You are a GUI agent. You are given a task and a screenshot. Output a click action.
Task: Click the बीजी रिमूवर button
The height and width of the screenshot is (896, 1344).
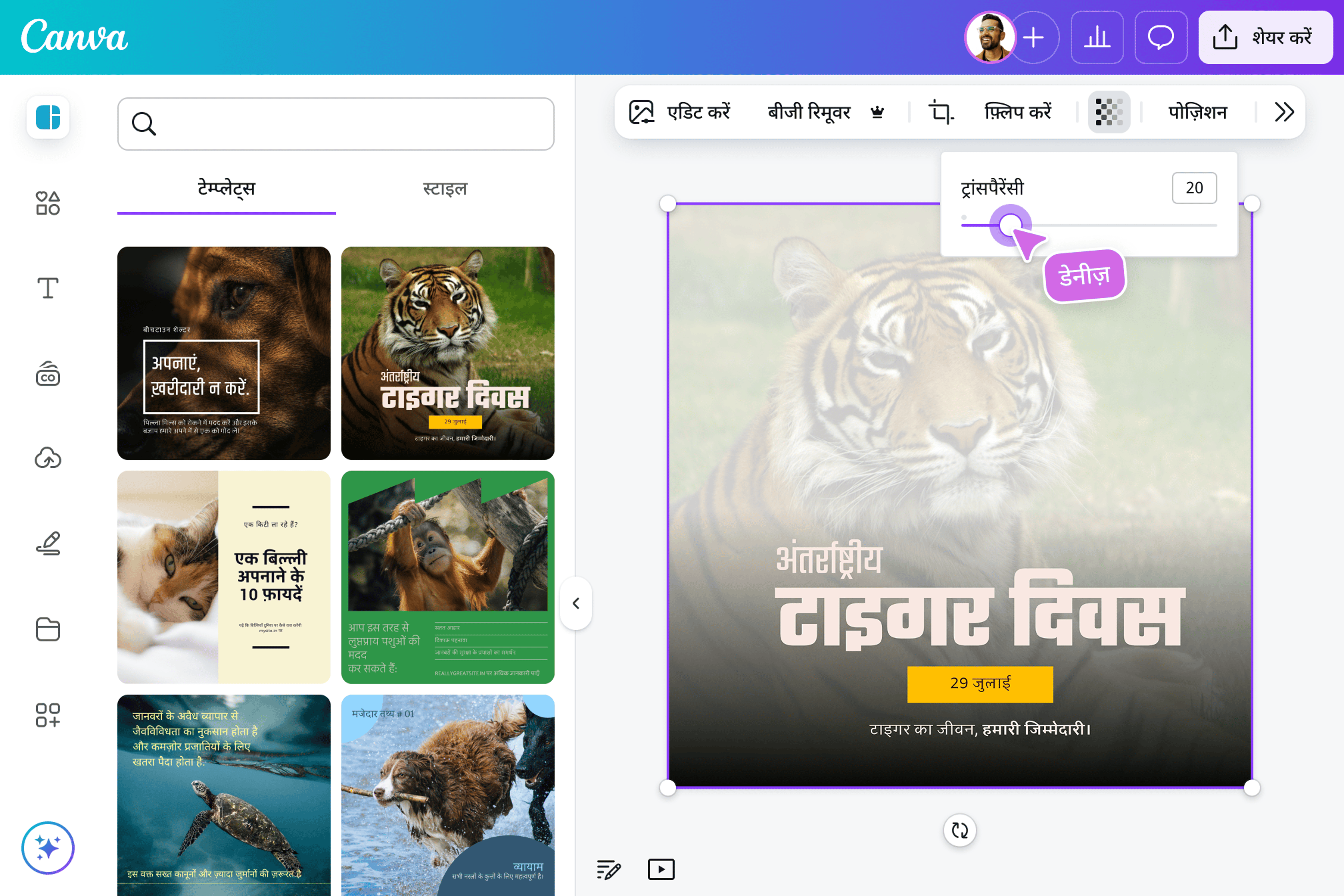(x=809, y=112)
